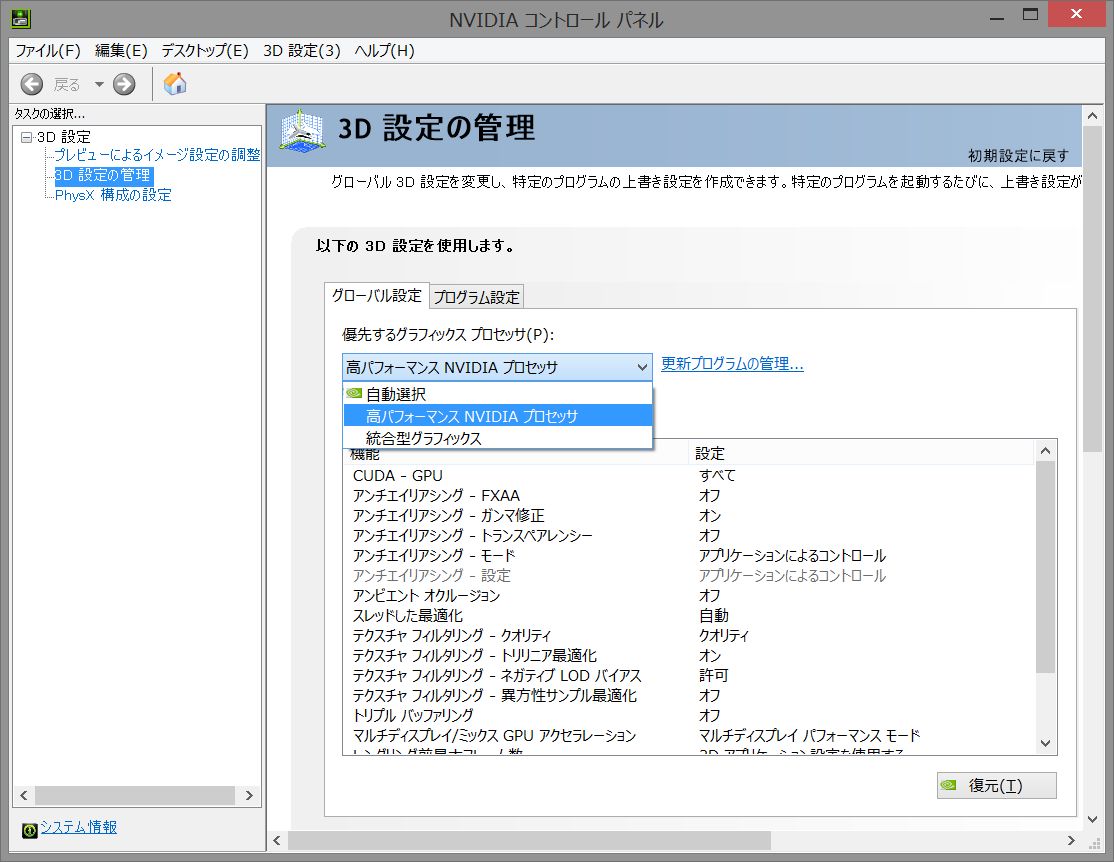Choose 高パフォーマンス NVIDIA プロセッサ in the list
The width and height of the screenshot is (1114, 862).
click(497, 416)
